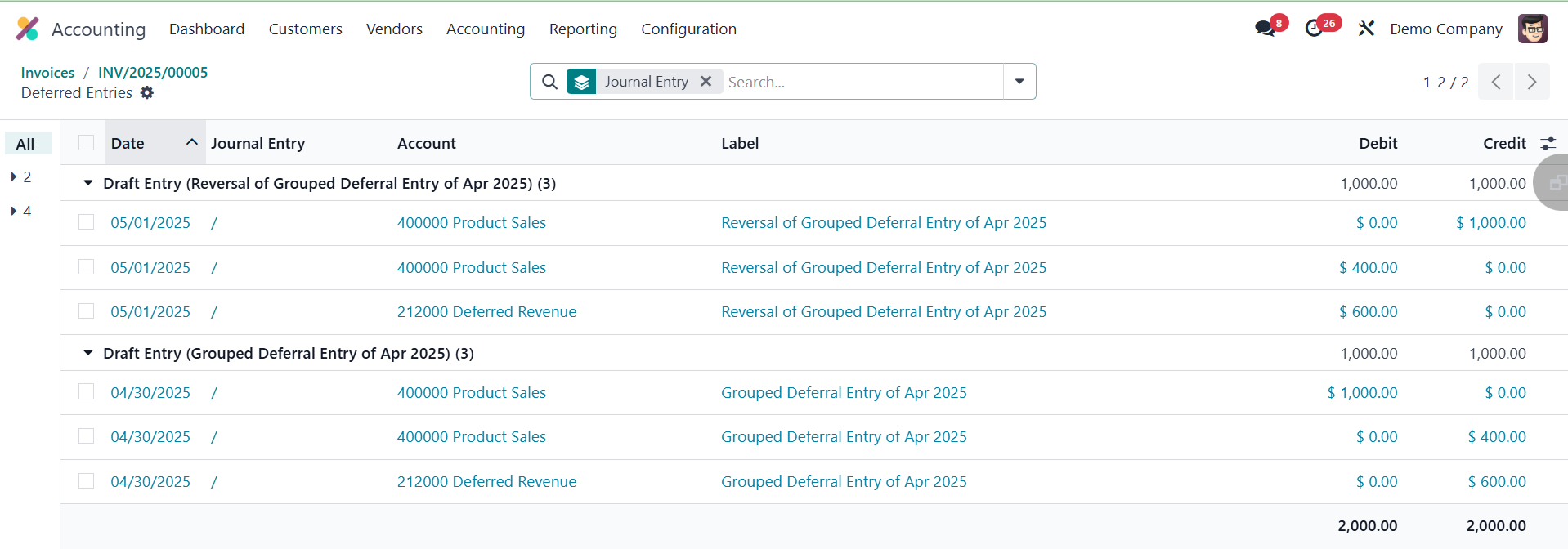
Task: Open the user avatar menu
Action: [x=1532, y=29]
